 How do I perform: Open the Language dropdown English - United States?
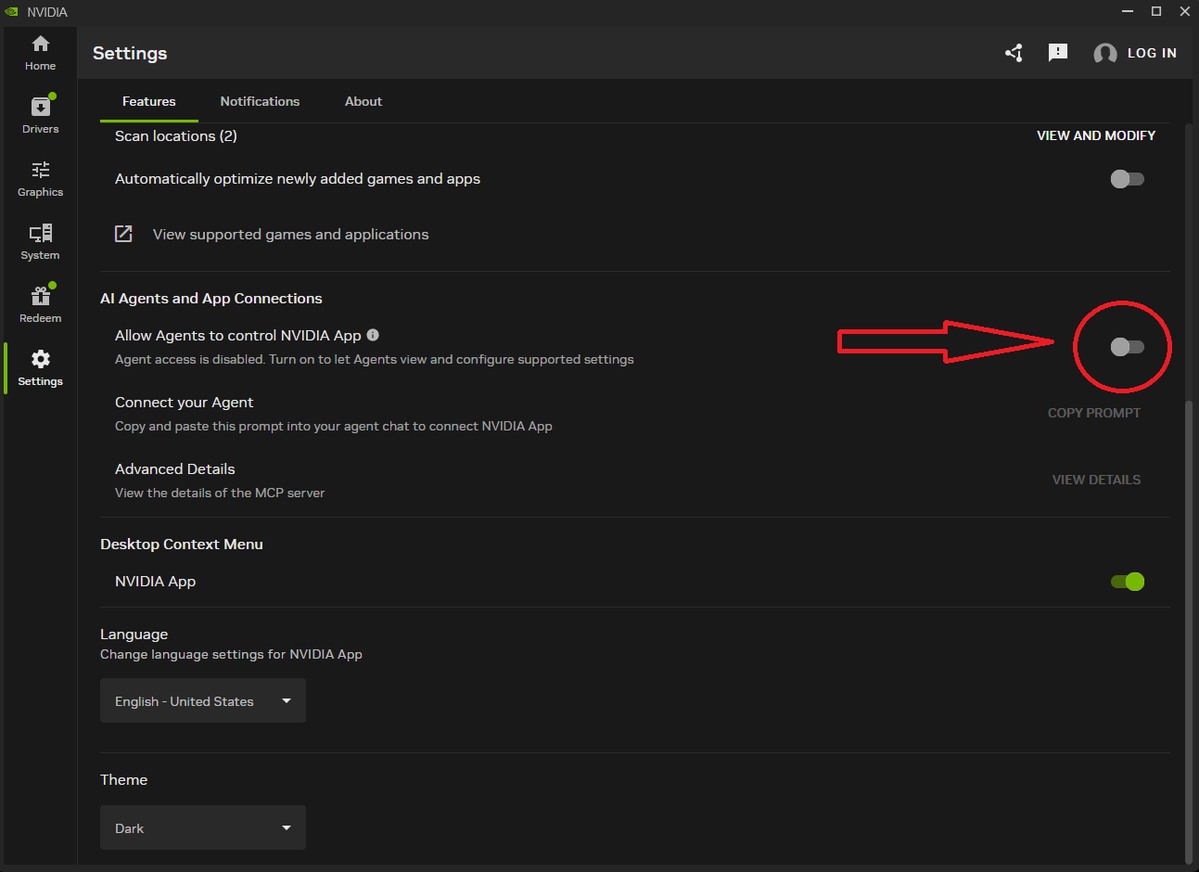point(203,701)
